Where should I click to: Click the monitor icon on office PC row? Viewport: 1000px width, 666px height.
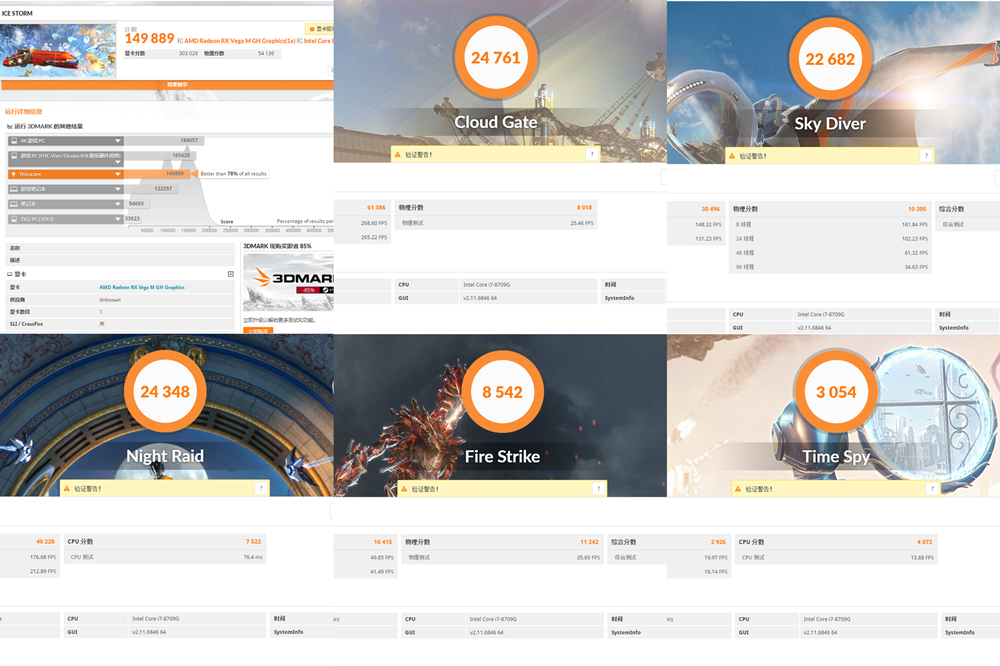point(13,219)
